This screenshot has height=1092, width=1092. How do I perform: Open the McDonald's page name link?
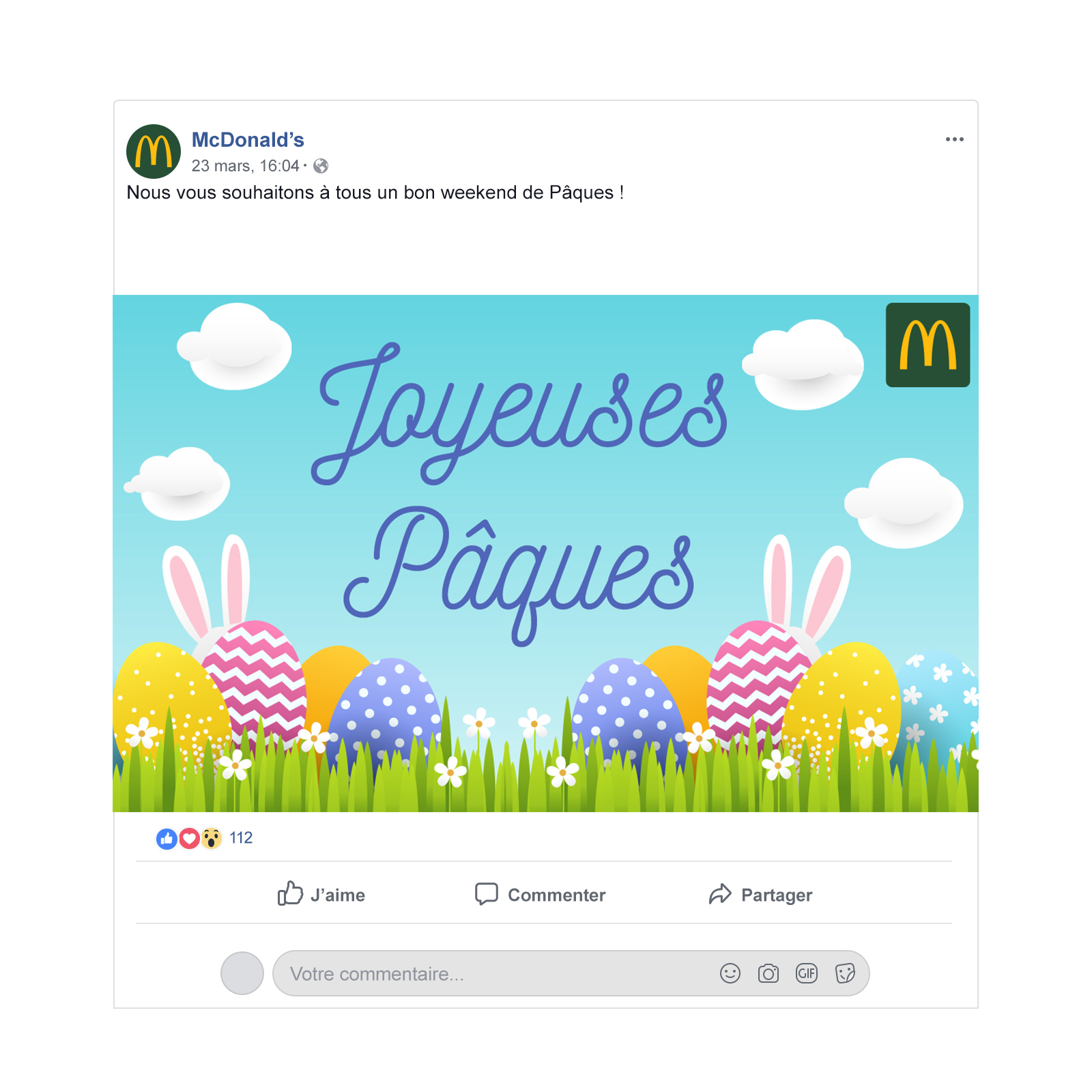point(248,140)
